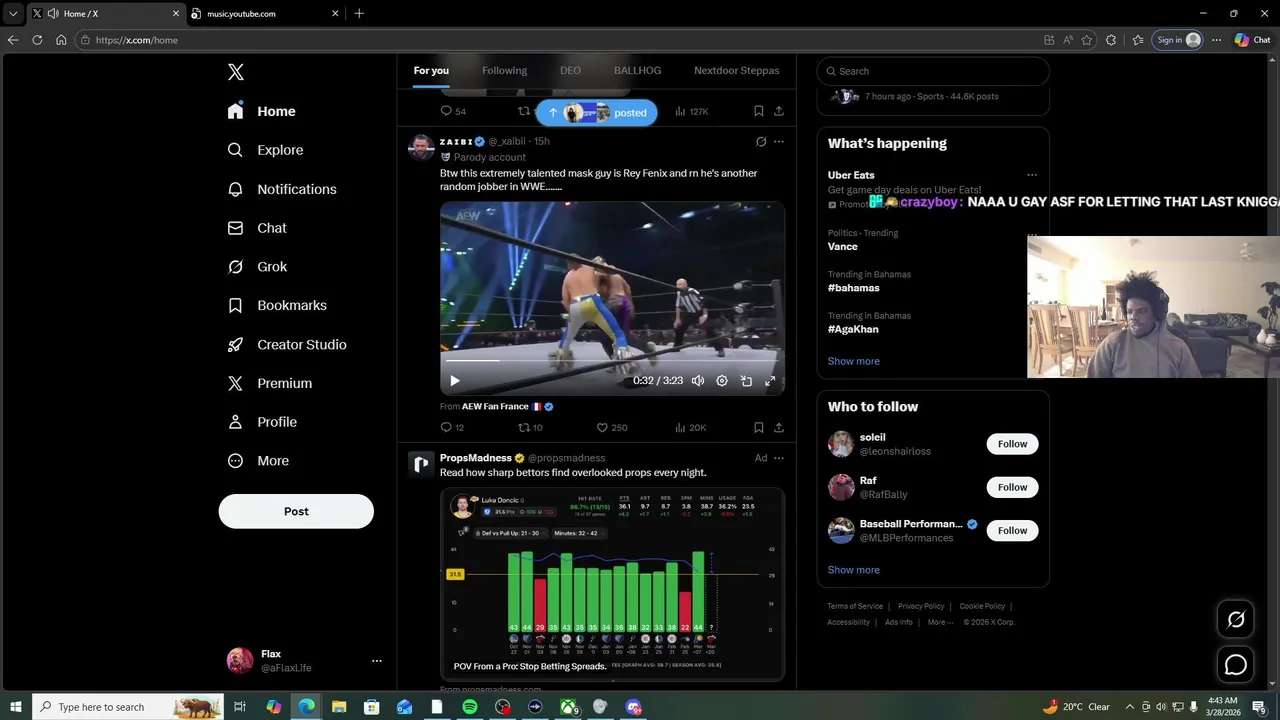Seek on the video progress bar
Screen dimensions: 1280x720
(612, 361)
